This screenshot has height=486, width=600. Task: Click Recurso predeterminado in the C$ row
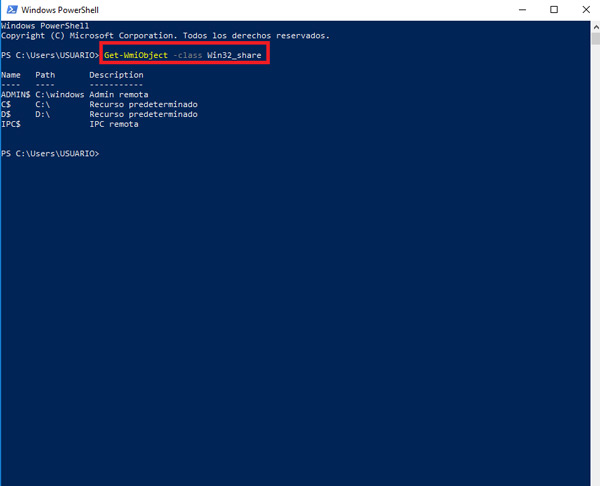pos(143,104)
